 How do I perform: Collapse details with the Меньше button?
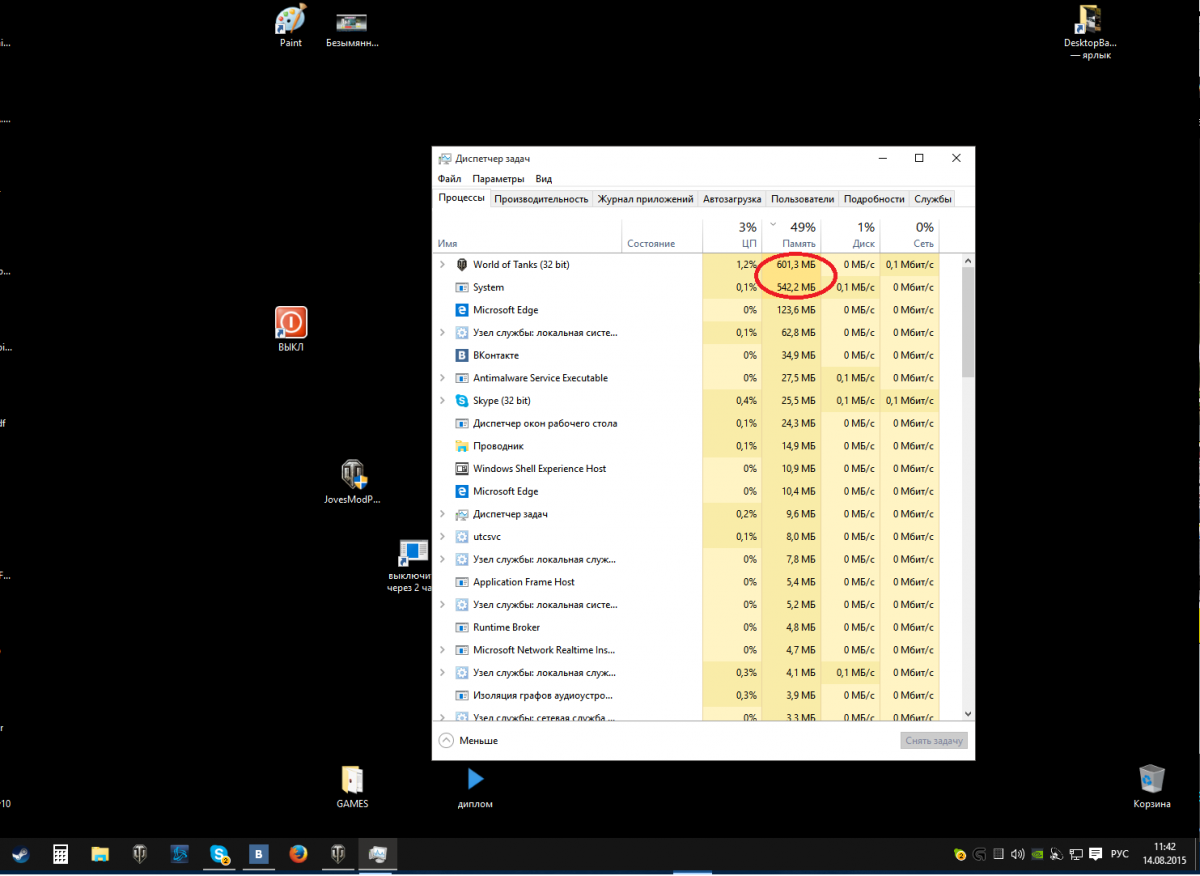pos(468,741)
